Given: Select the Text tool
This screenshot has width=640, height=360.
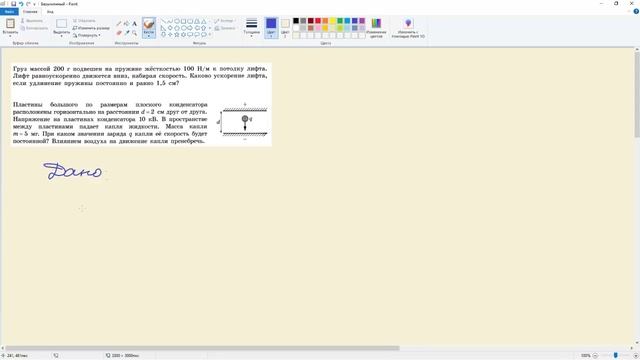Looking at the screenshot, I should coord(134,24).
